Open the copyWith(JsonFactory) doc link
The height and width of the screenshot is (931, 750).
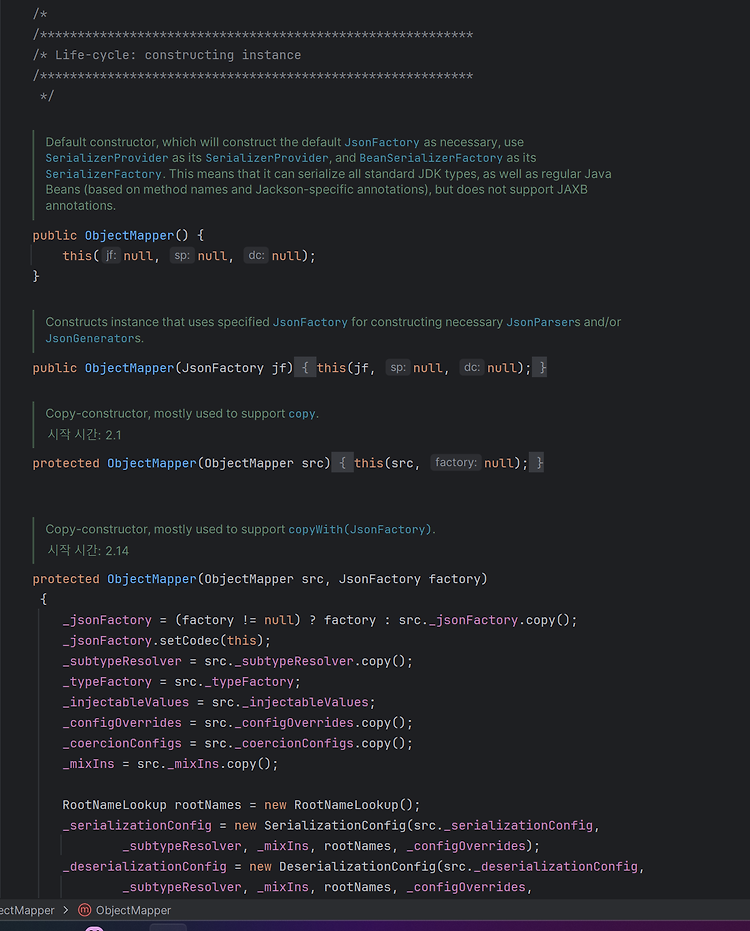click(x=360, y=530)
